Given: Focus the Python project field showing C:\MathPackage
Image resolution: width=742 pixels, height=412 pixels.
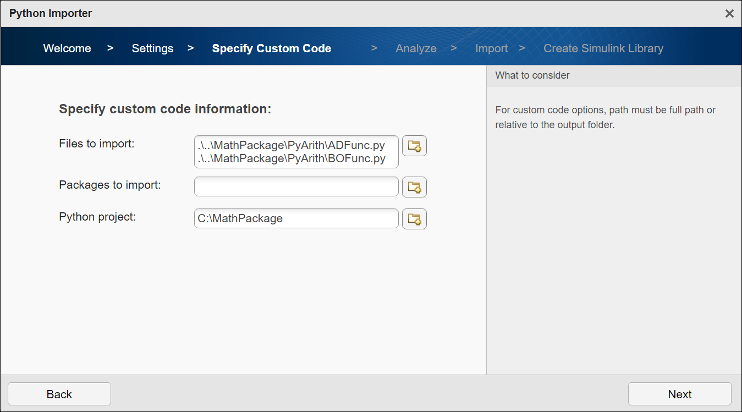Looking at the screenshot, I should coord(296,219).
